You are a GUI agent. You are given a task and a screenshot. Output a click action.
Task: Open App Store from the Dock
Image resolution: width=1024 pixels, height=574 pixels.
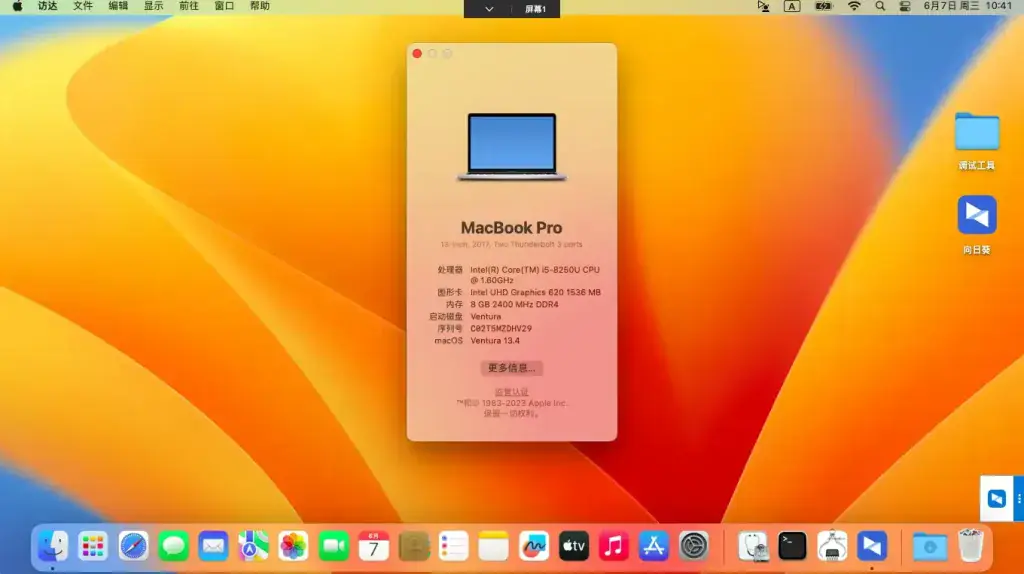(654, 546)
